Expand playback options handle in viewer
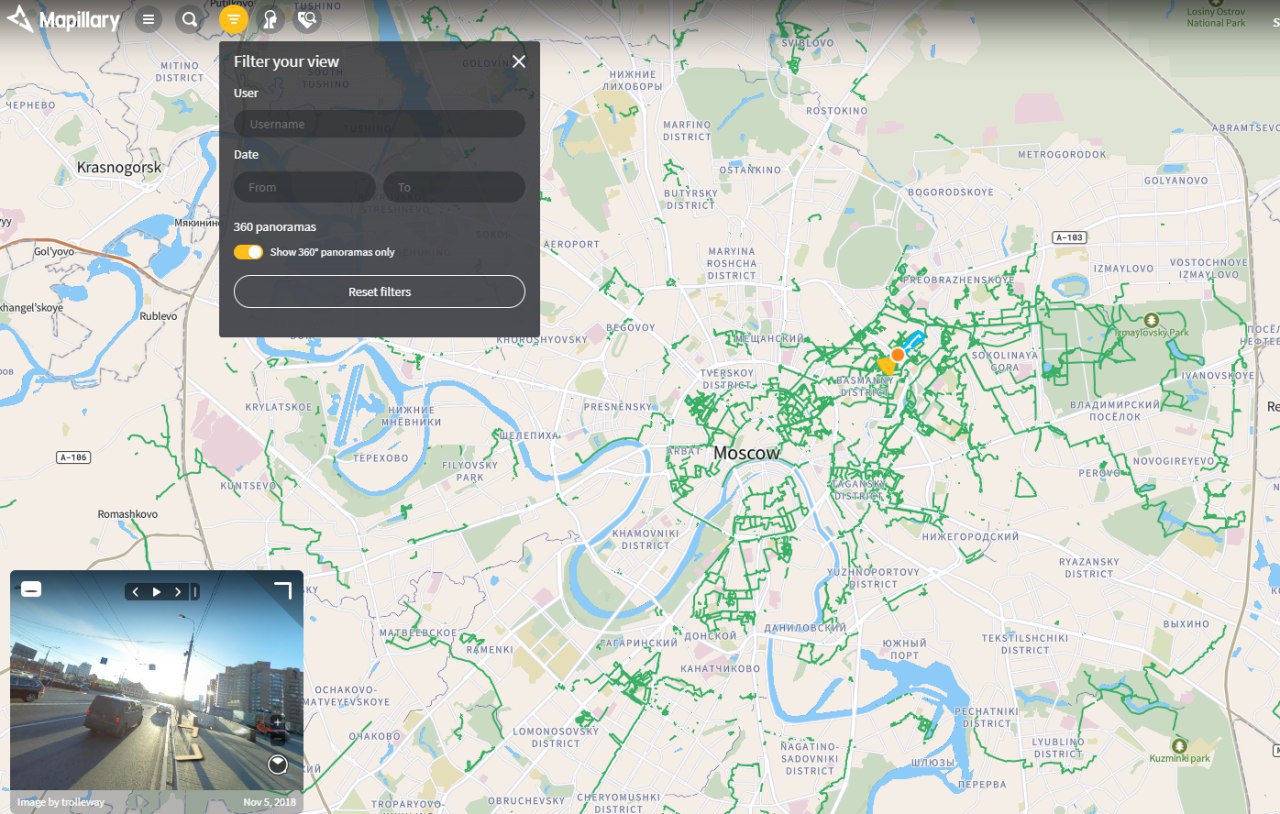The width and height of the screenshot is (1280, 814). (x=194, y=592)
